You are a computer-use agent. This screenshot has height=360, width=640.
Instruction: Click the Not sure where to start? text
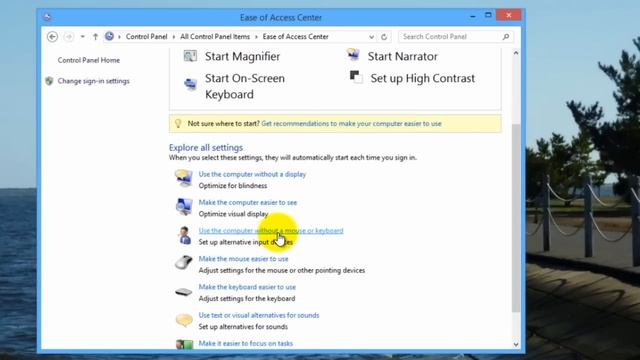click(x=224, y=123)
